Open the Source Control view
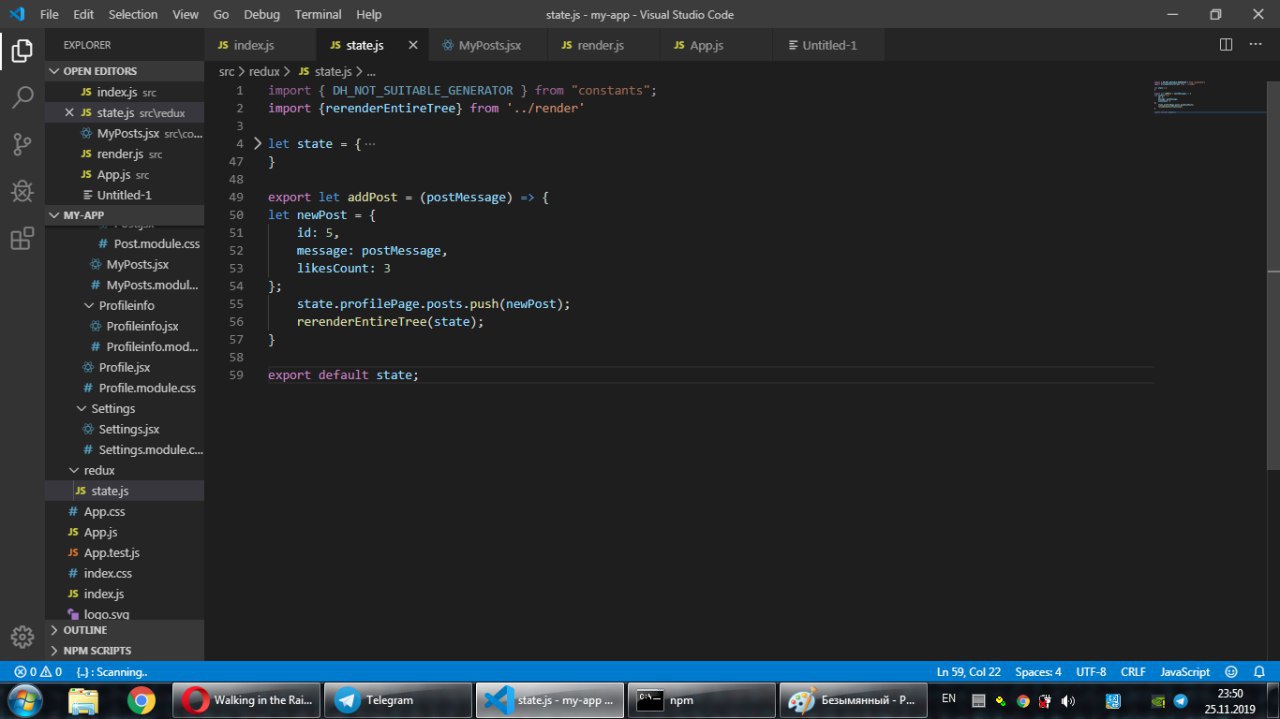The height and width of the screenshot is (719, 1280). pos(22,144)
